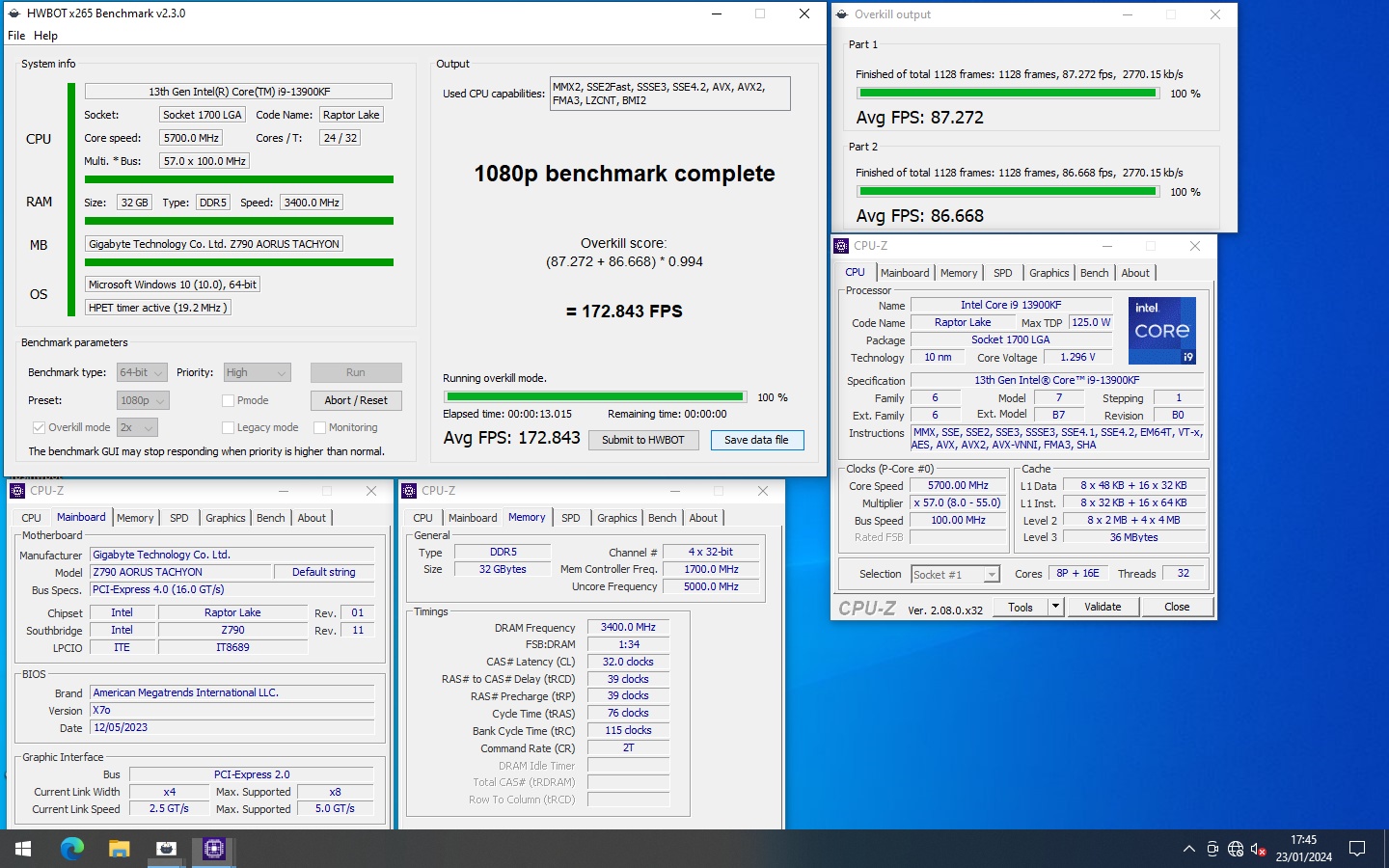Click Submit to HWBOT button
This screenshot has width=1389, height=868.
[643, 440]
